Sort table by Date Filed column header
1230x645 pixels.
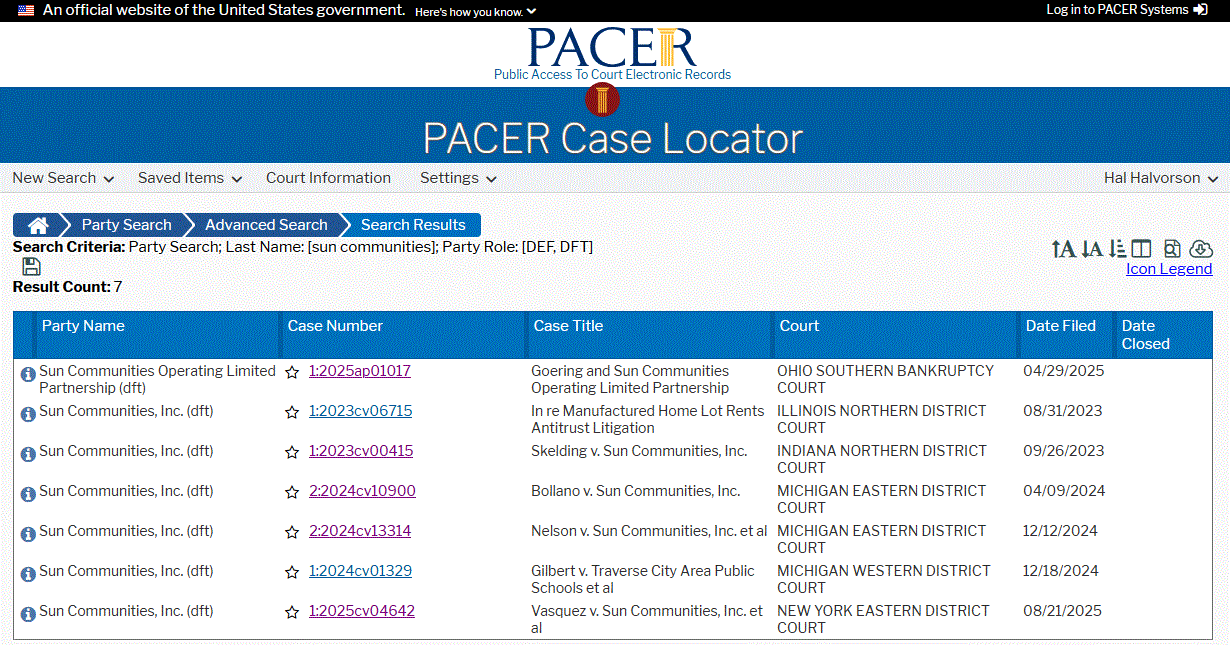tap(1060, 326)
